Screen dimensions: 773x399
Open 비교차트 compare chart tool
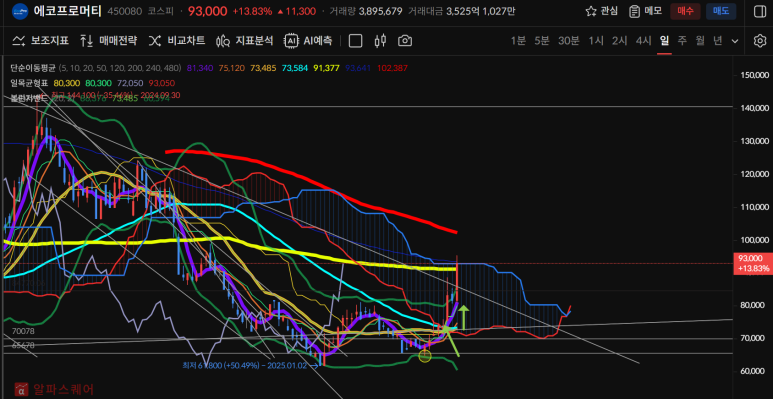click(176, 41)
